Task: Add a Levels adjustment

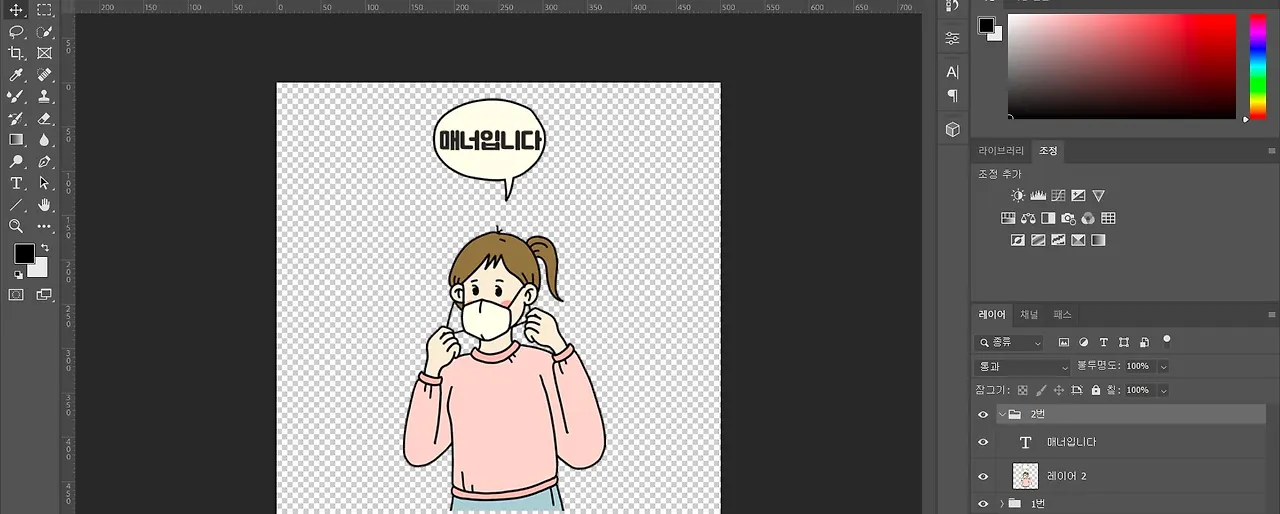Action: click(1038, 196)
